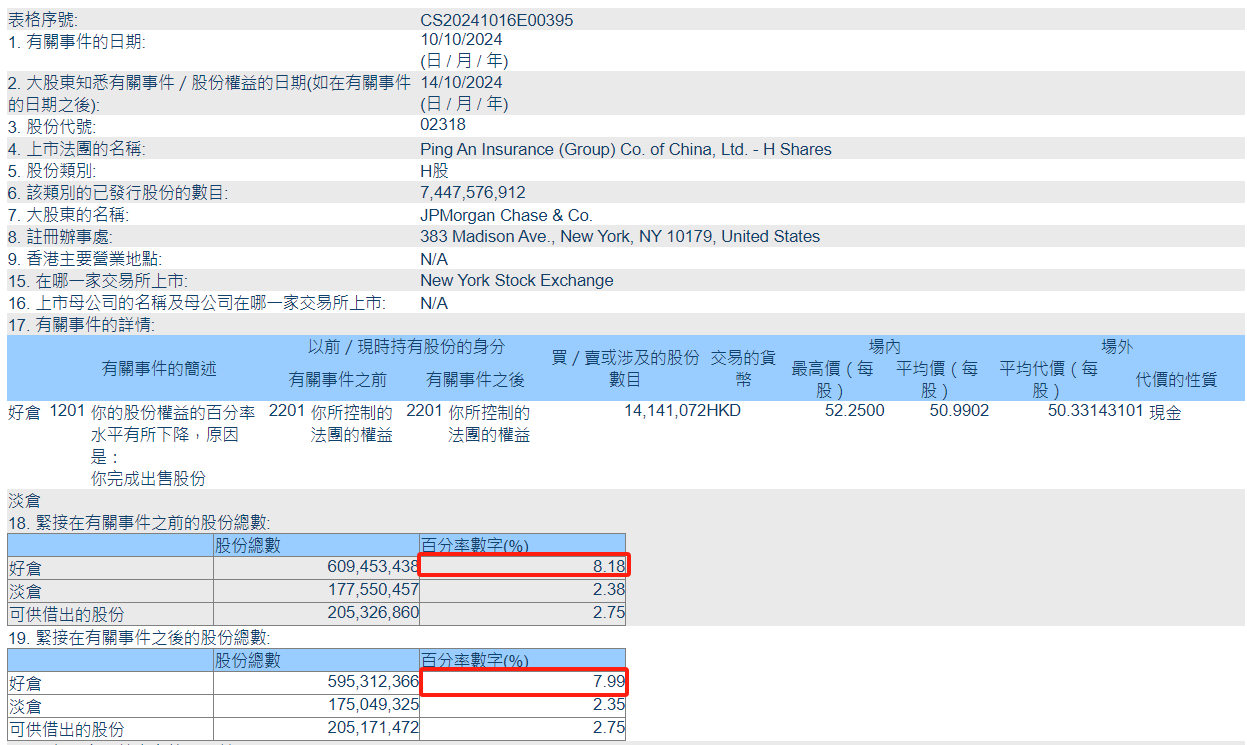Click the post-event lending pool total 205,171,472

373,729
